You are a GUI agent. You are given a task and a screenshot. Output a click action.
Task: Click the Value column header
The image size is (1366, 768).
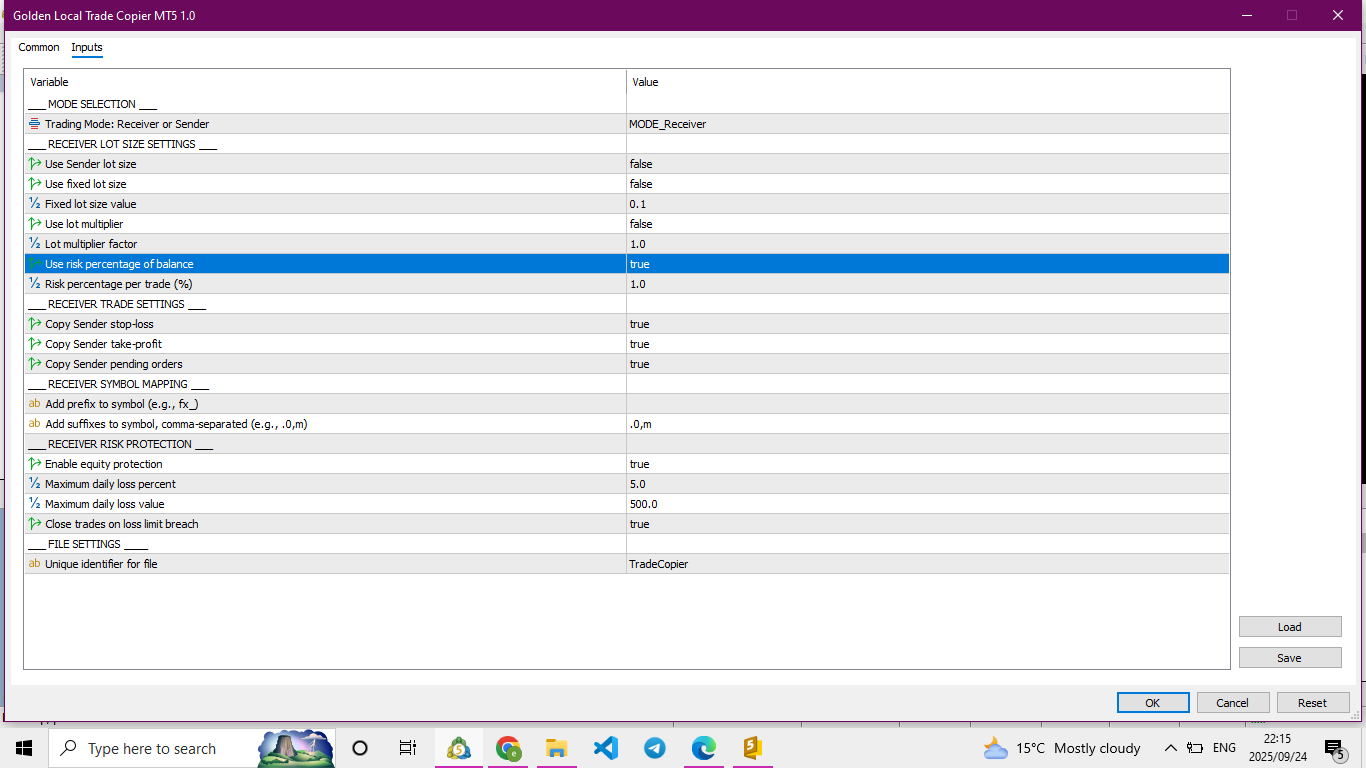coord(928,82)
